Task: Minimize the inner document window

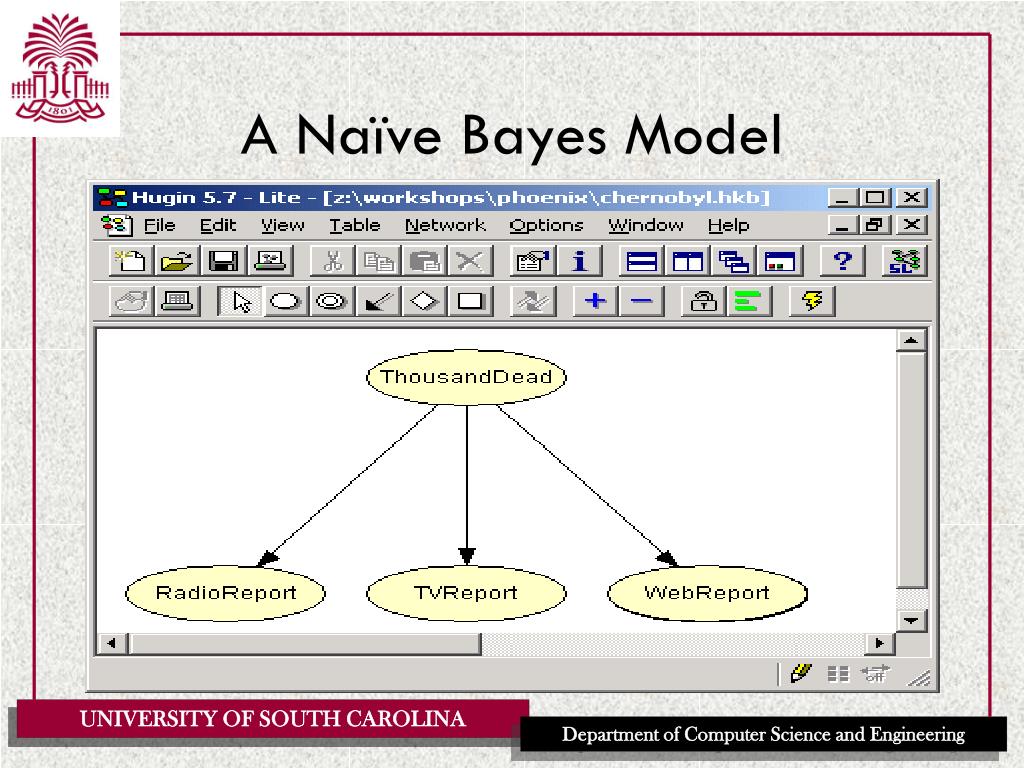Action: click(x=843, y=225)
